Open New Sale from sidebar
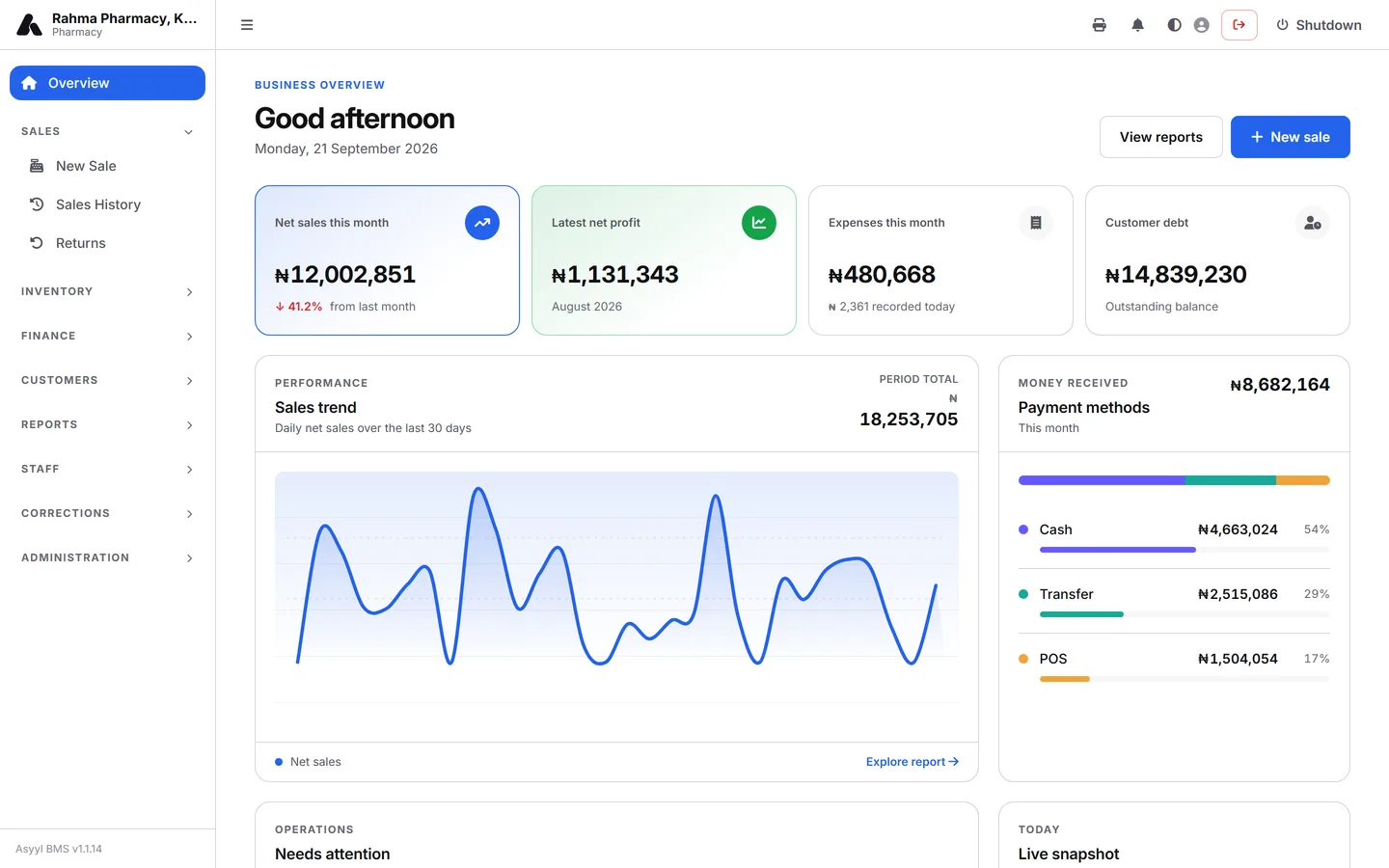 click(x=107, y=166)
